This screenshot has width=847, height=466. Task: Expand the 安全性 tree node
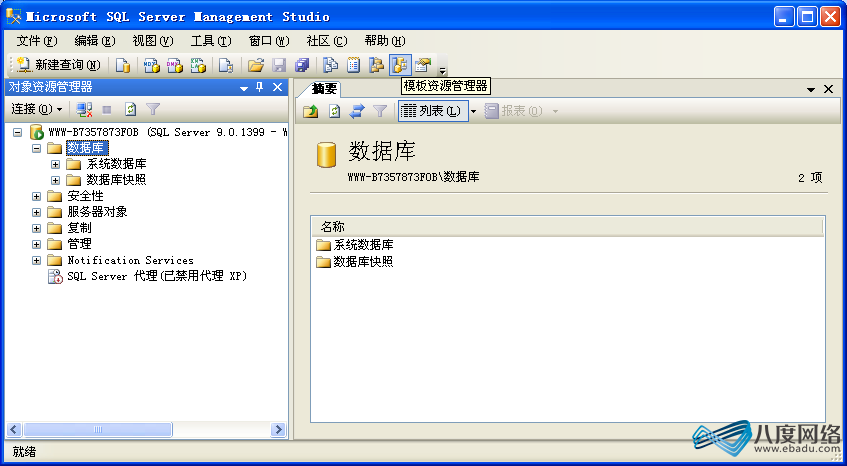pyautogui.click(x=36, y=196)
